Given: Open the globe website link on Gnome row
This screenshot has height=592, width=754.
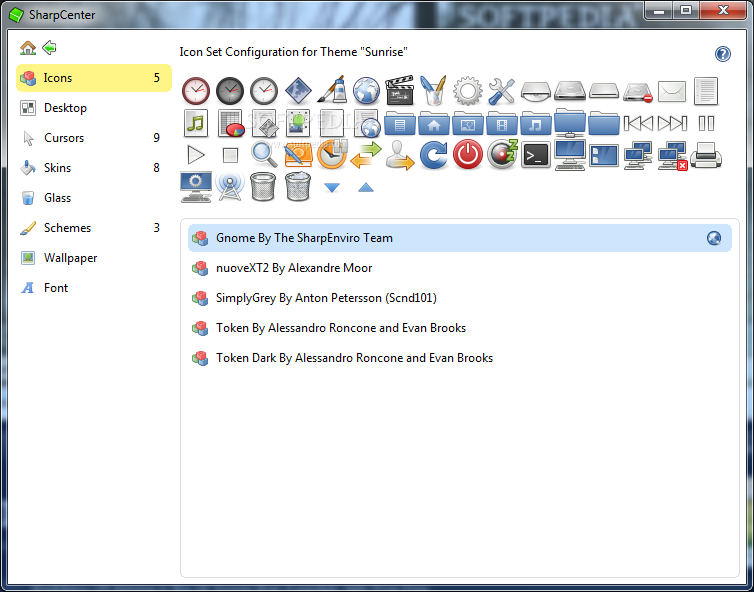Looking at the screenshot, I should (x=714, y=238).
